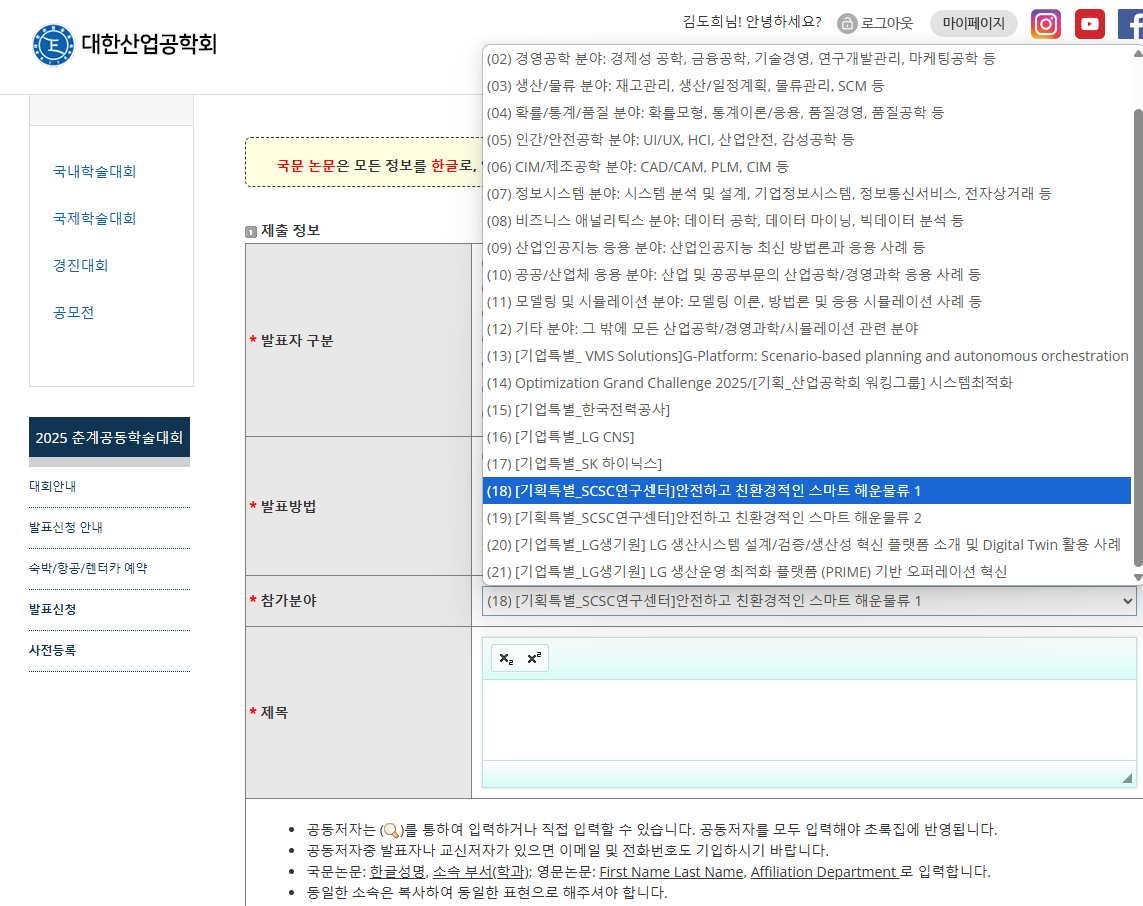Expand the 참가분야 dropdown
This screenshot has height=906, width=1143.
[809, 601]
